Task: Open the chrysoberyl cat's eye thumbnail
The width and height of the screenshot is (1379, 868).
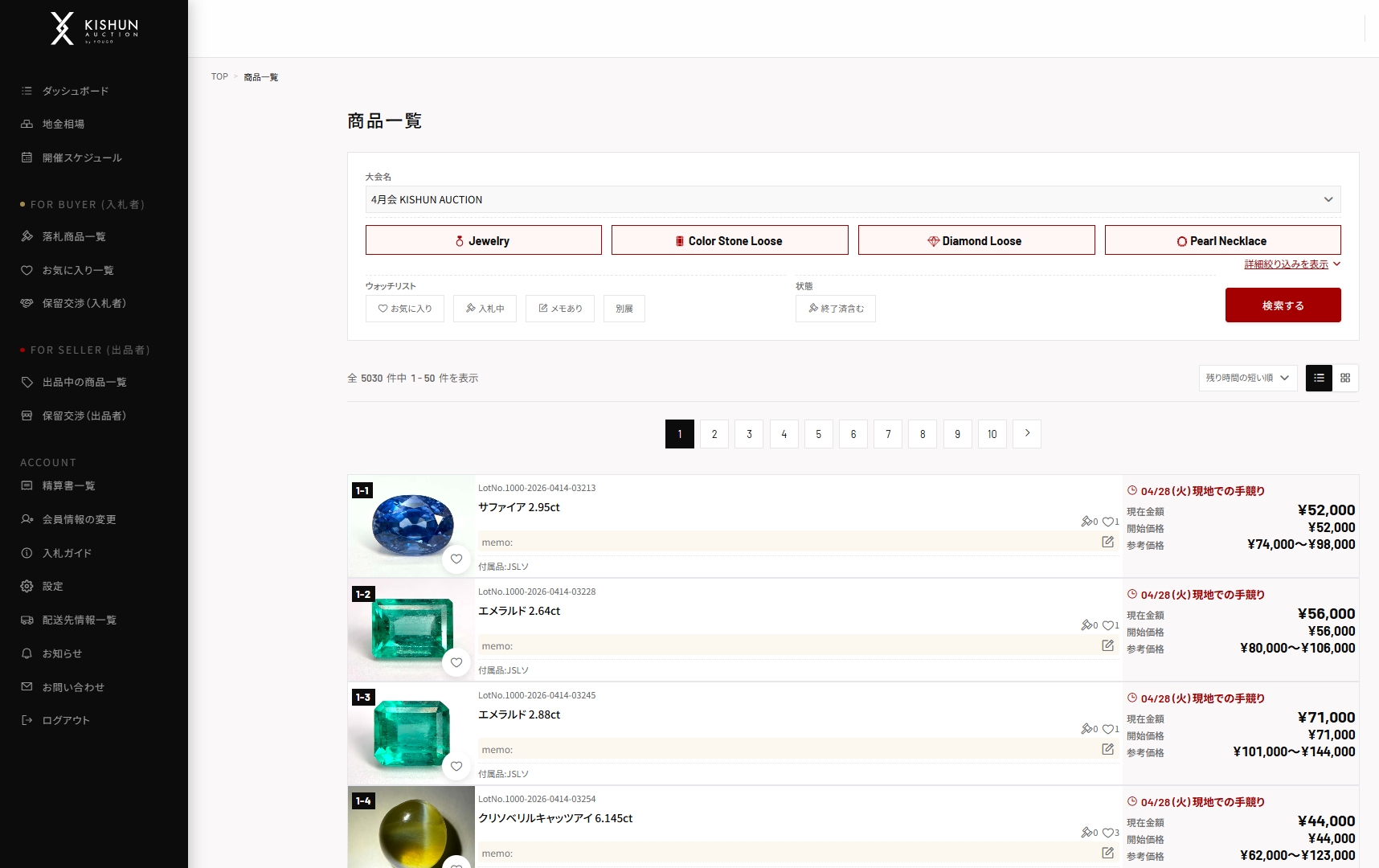Action: point(411,828)
